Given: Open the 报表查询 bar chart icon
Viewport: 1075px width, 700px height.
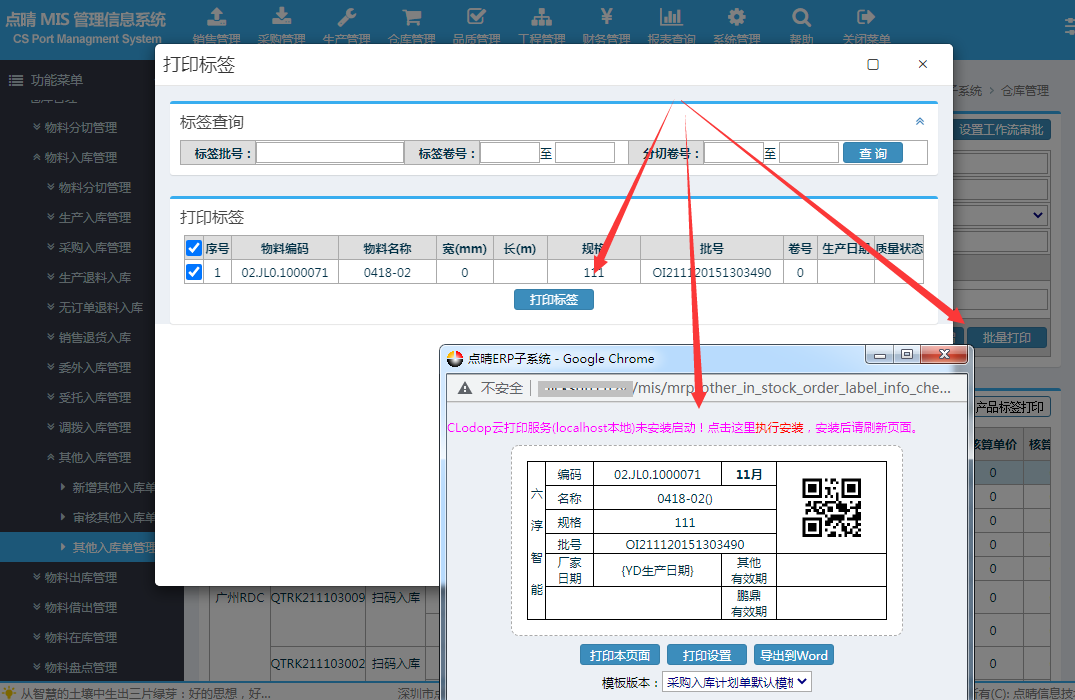Looking at the screenshot, I should [671, 17].
